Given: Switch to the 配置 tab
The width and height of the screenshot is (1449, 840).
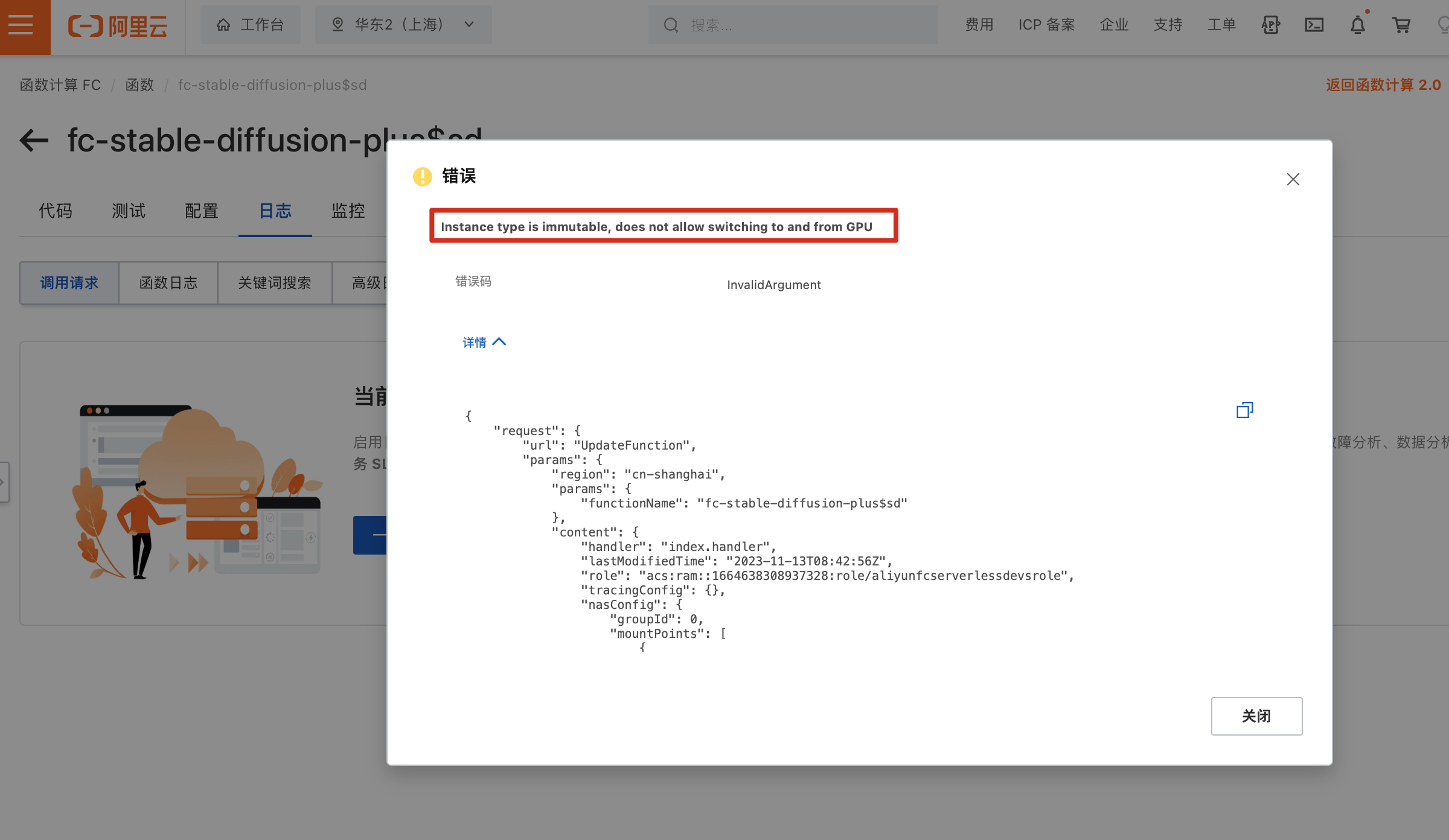Looking at the screenshot, I should coord(202,211).
